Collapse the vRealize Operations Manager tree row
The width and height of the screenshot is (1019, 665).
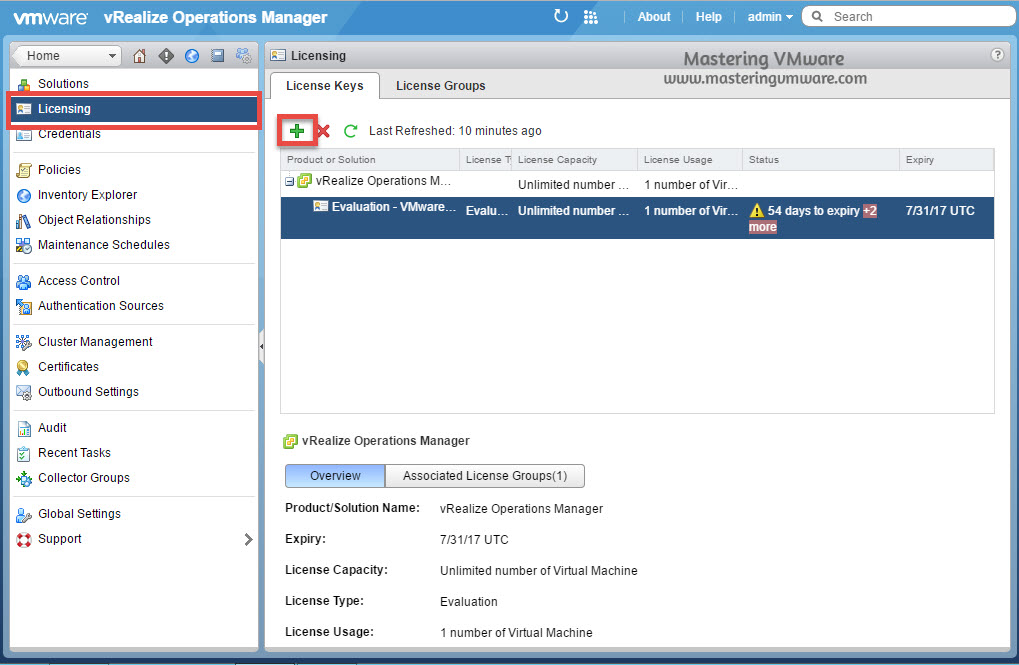pyautogui.click(x=289, y=181)
